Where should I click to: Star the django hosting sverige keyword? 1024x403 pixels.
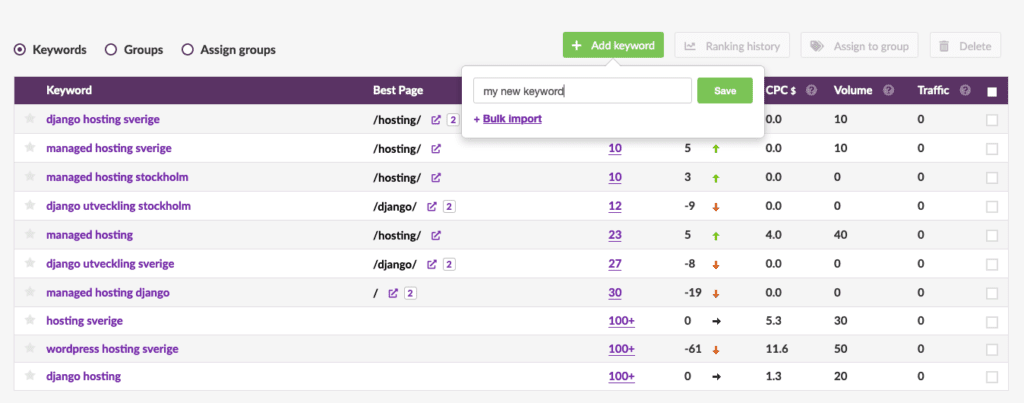(x=31, y=120)
